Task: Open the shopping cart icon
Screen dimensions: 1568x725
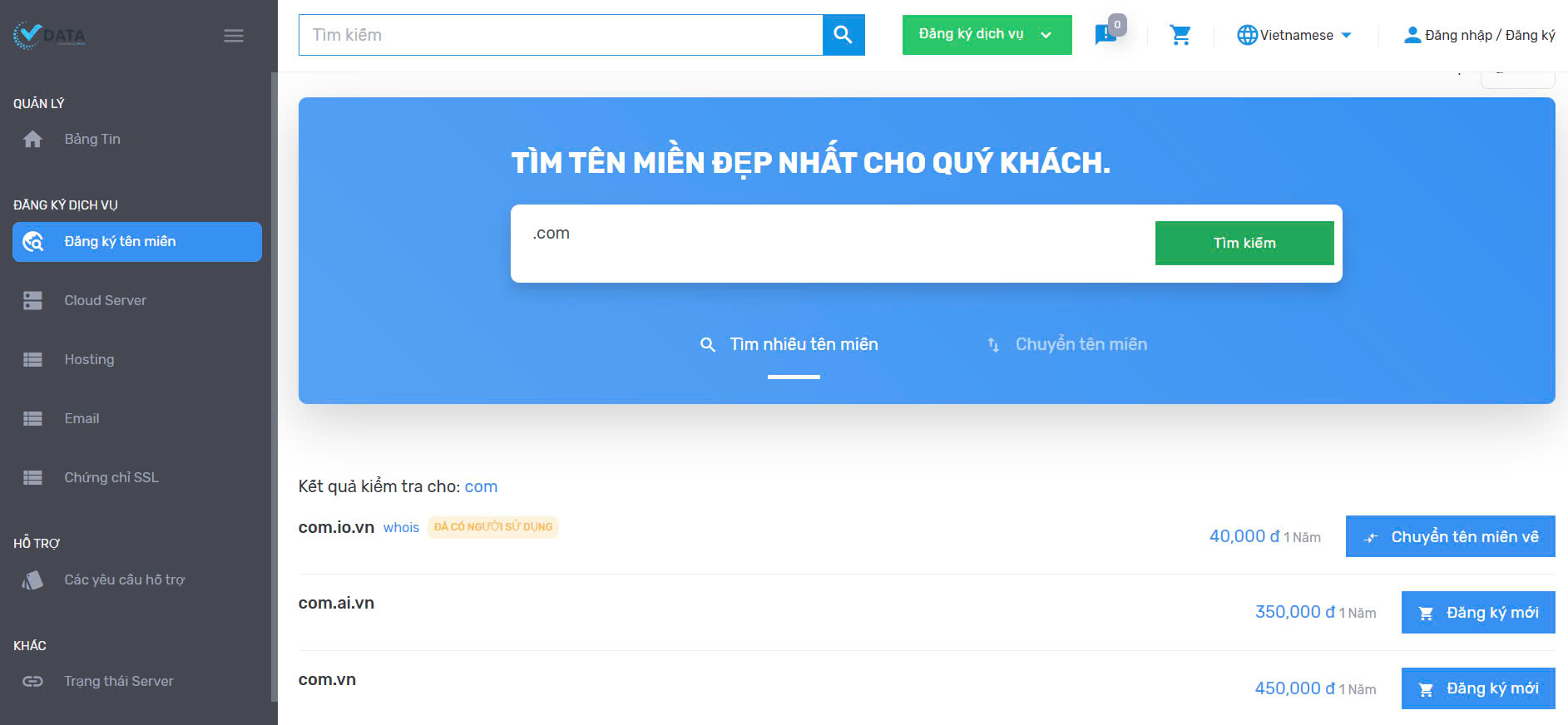Action: coord(1180,35)
